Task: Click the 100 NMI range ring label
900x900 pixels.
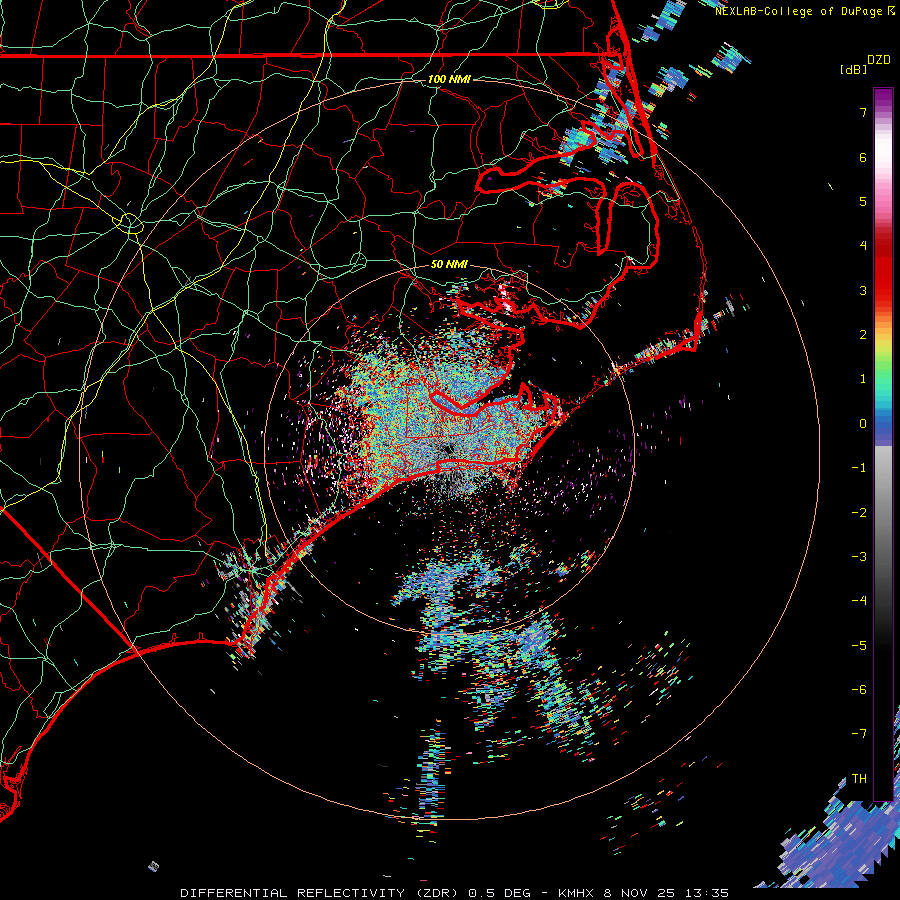Action: coord(449,79)
